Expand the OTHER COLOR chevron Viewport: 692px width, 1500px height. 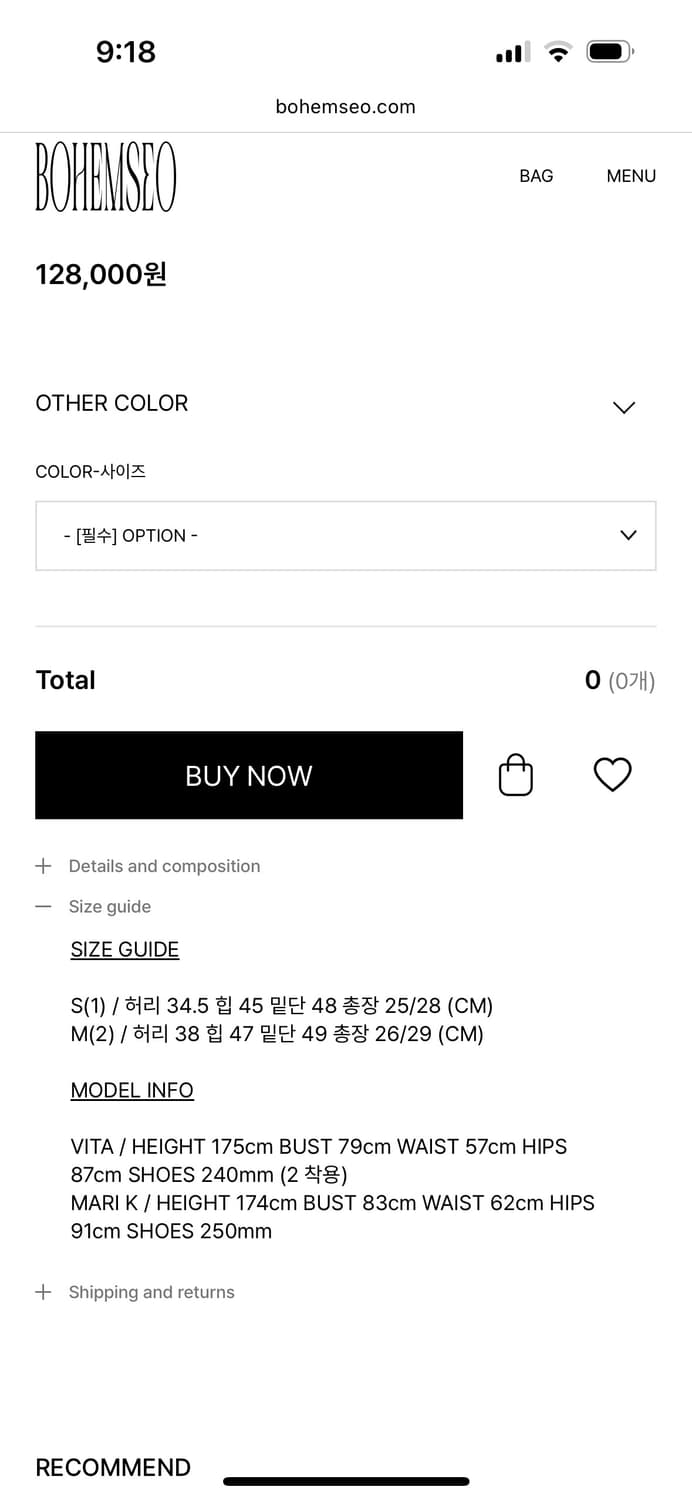(x=624, y=407)
